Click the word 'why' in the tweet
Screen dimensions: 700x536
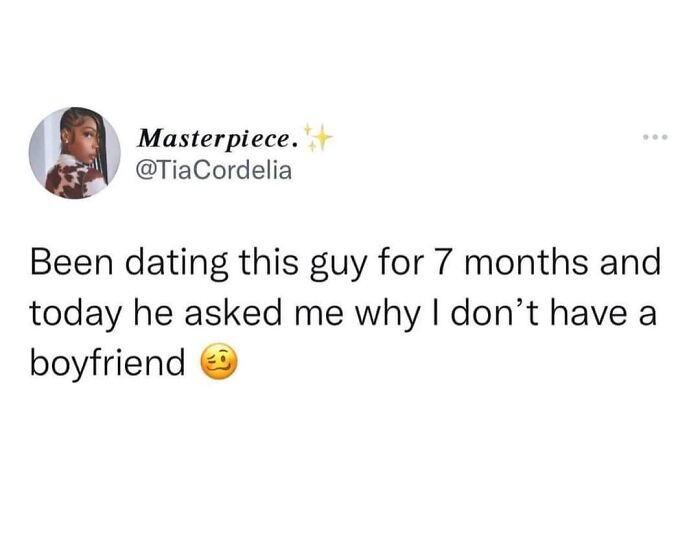coord(387,314)
